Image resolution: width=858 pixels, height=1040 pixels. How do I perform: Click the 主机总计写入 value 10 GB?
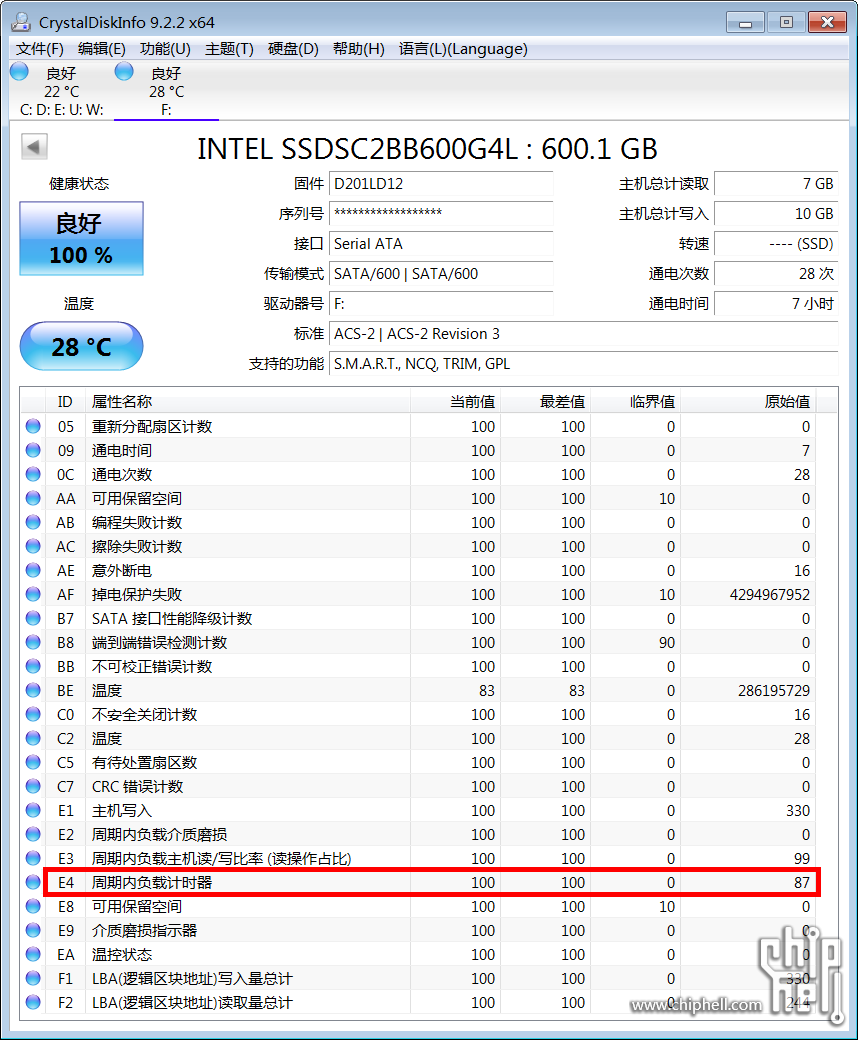click(776, 214)
